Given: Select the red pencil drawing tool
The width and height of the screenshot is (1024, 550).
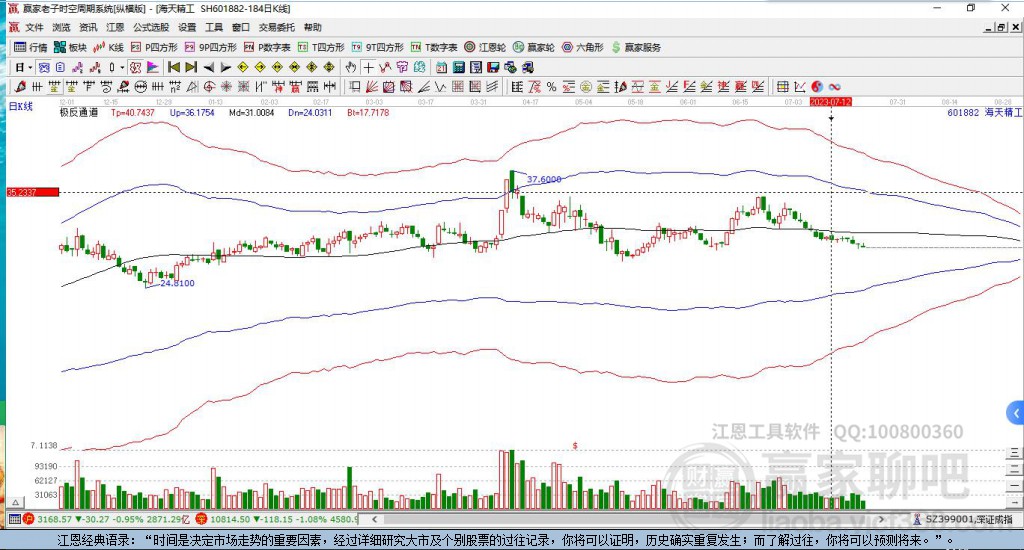Looking at the screenshot, I should pyautogui.click(x=20, y=87).
